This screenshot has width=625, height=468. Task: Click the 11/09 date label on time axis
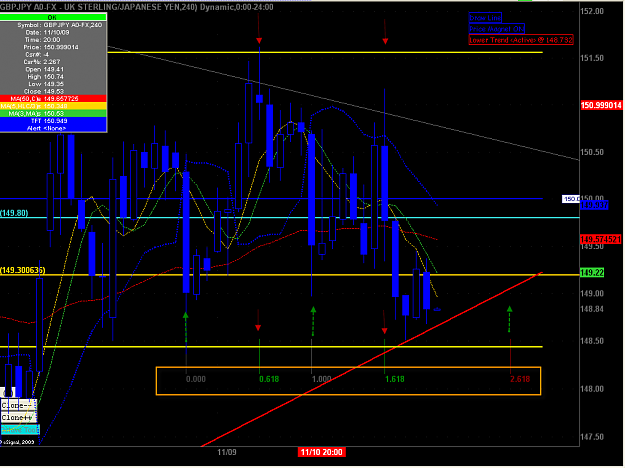(x=227, y=452)
